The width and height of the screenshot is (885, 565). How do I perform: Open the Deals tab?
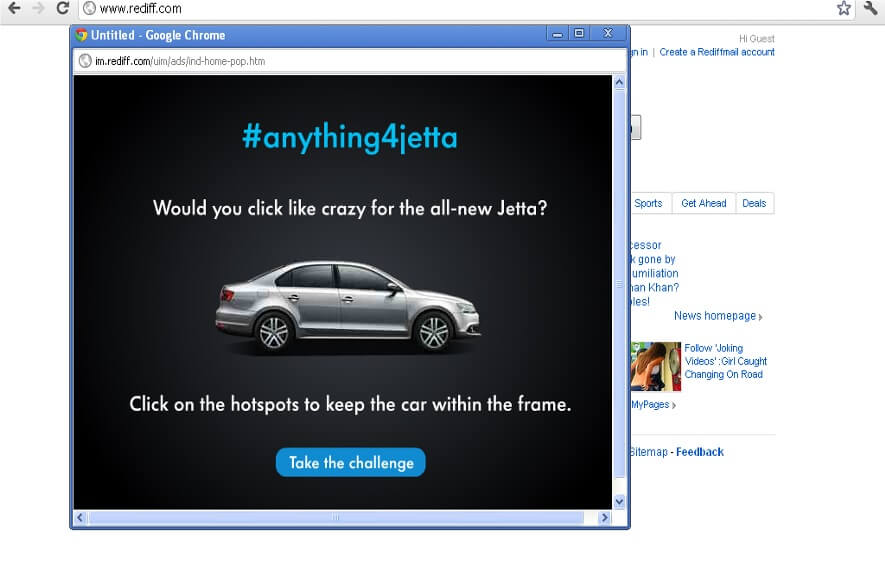coord(754,203)
